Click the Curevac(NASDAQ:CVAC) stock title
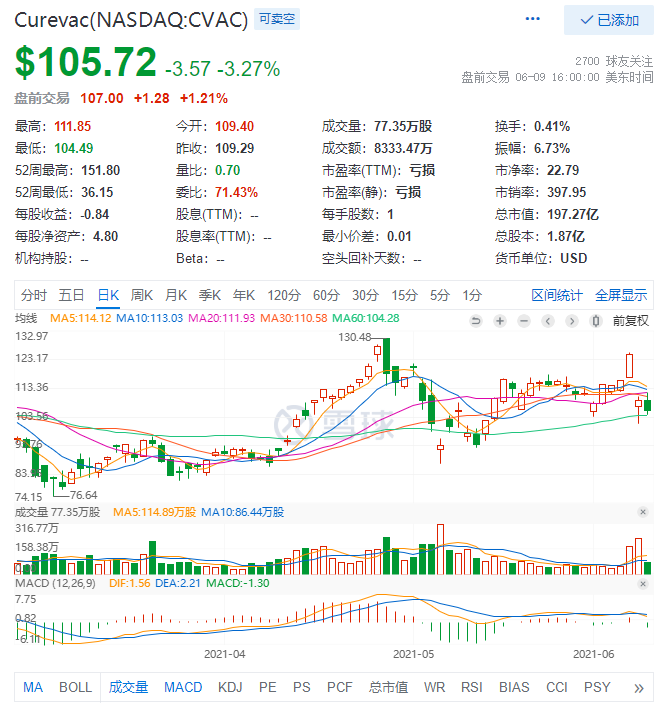 click(x=131, y=20)
